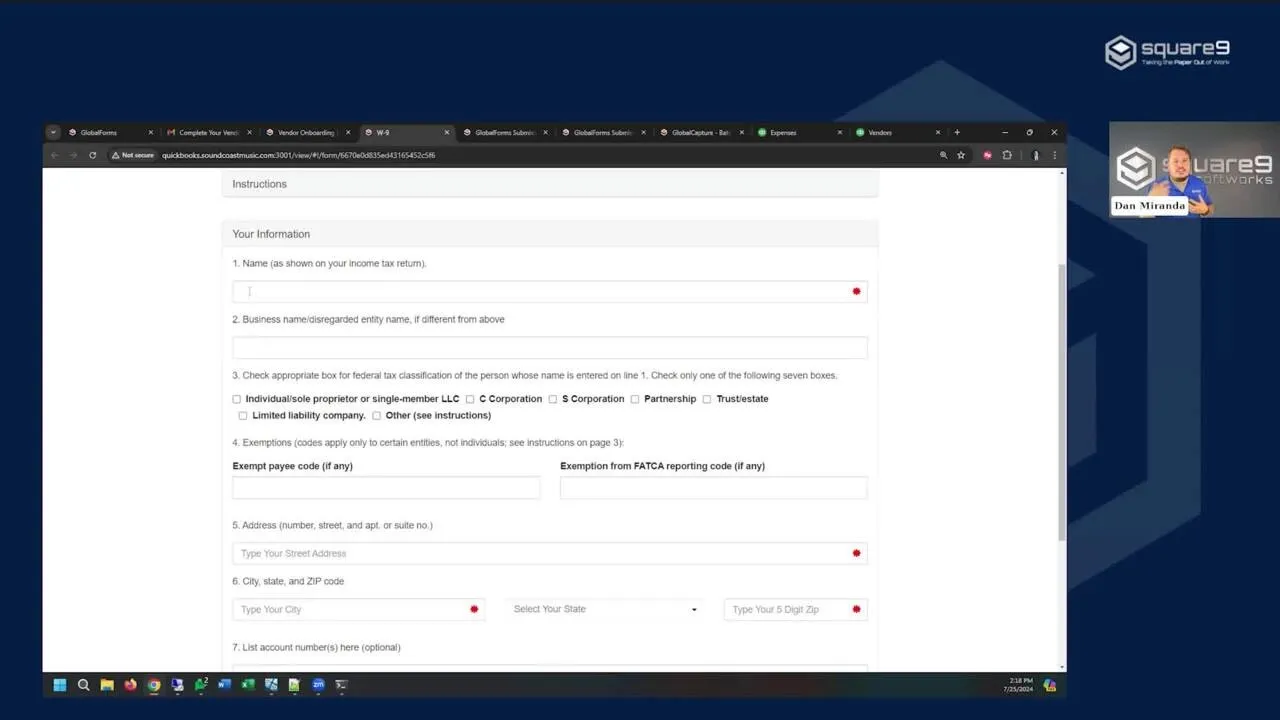Click the Not secure site info badge

point(133,155)
